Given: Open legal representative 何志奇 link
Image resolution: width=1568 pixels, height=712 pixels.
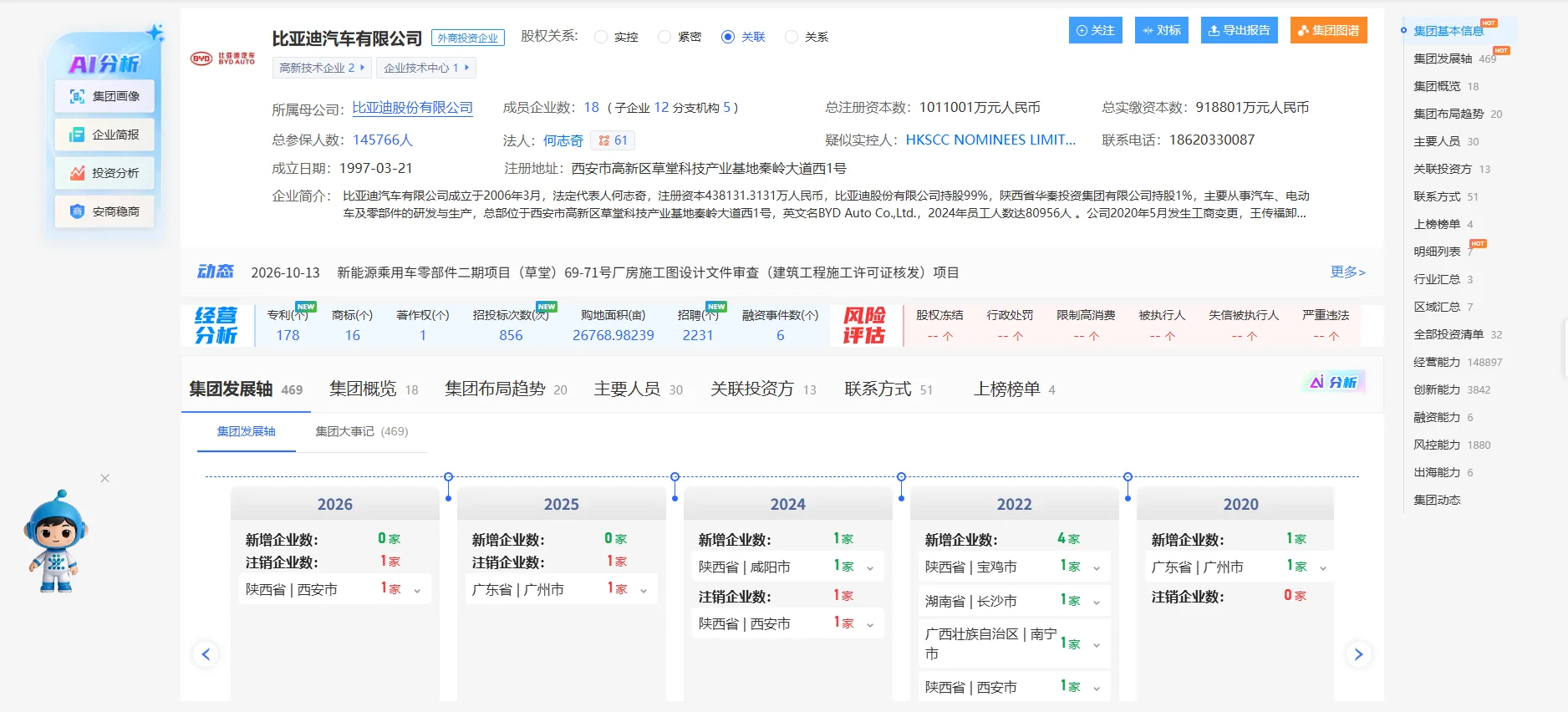Looking at the screenshot, I should (563, 140).
